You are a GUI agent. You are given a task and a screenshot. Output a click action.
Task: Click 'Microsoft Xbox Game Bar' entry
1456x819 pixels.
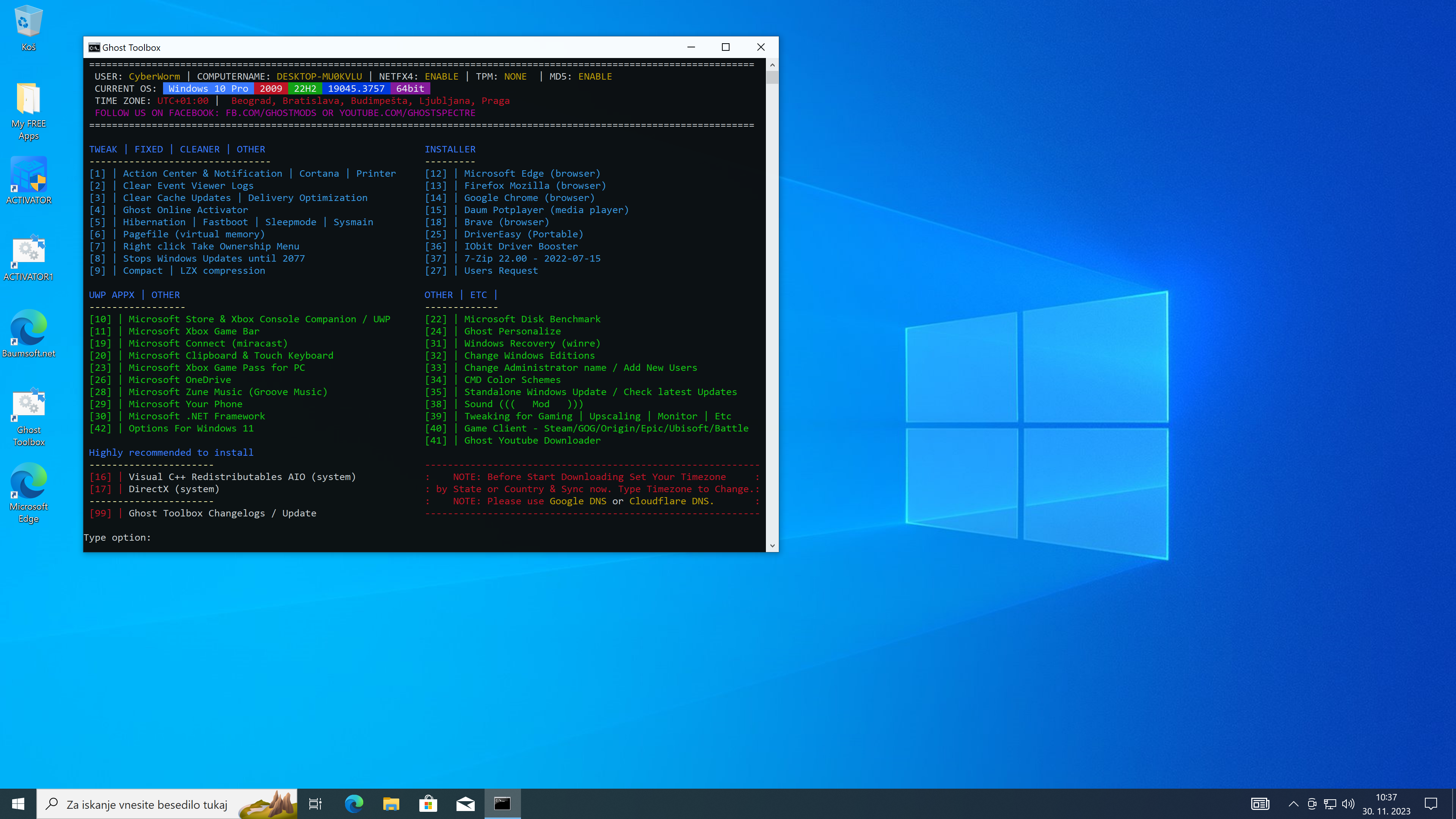click(194, 331)
